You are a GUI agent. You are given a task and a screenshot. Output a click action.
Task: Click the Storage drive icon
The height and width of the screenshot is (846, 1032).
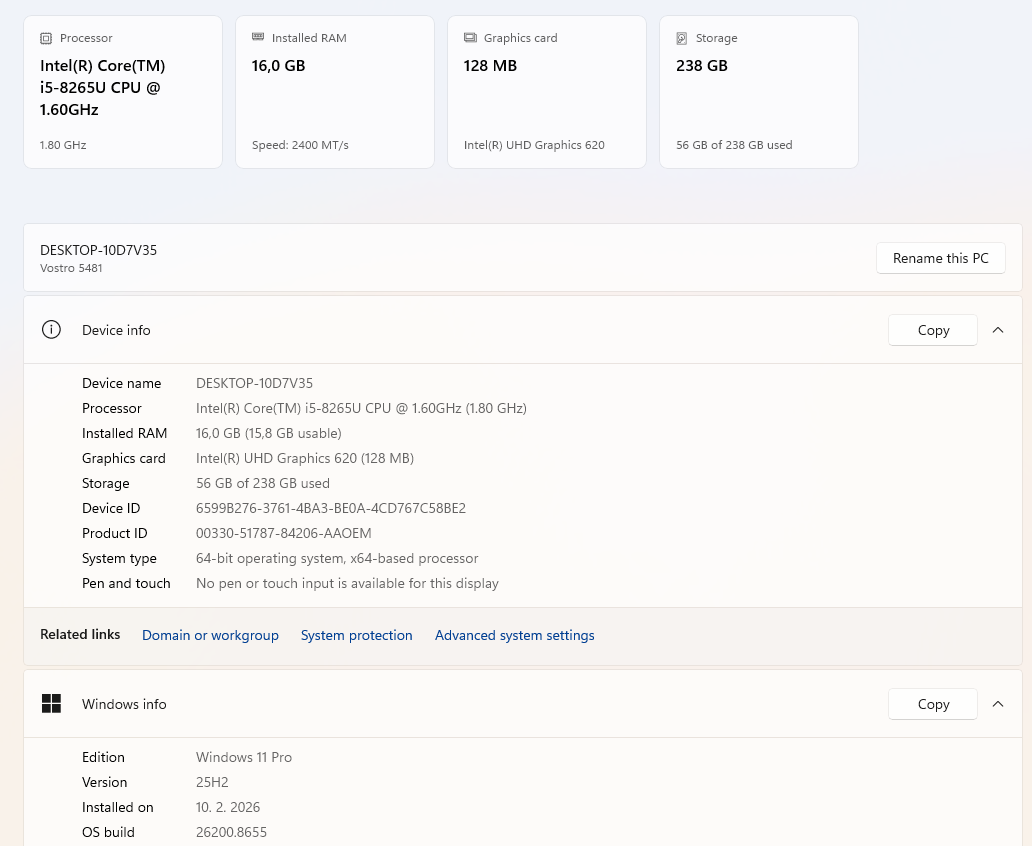[682, 38]
